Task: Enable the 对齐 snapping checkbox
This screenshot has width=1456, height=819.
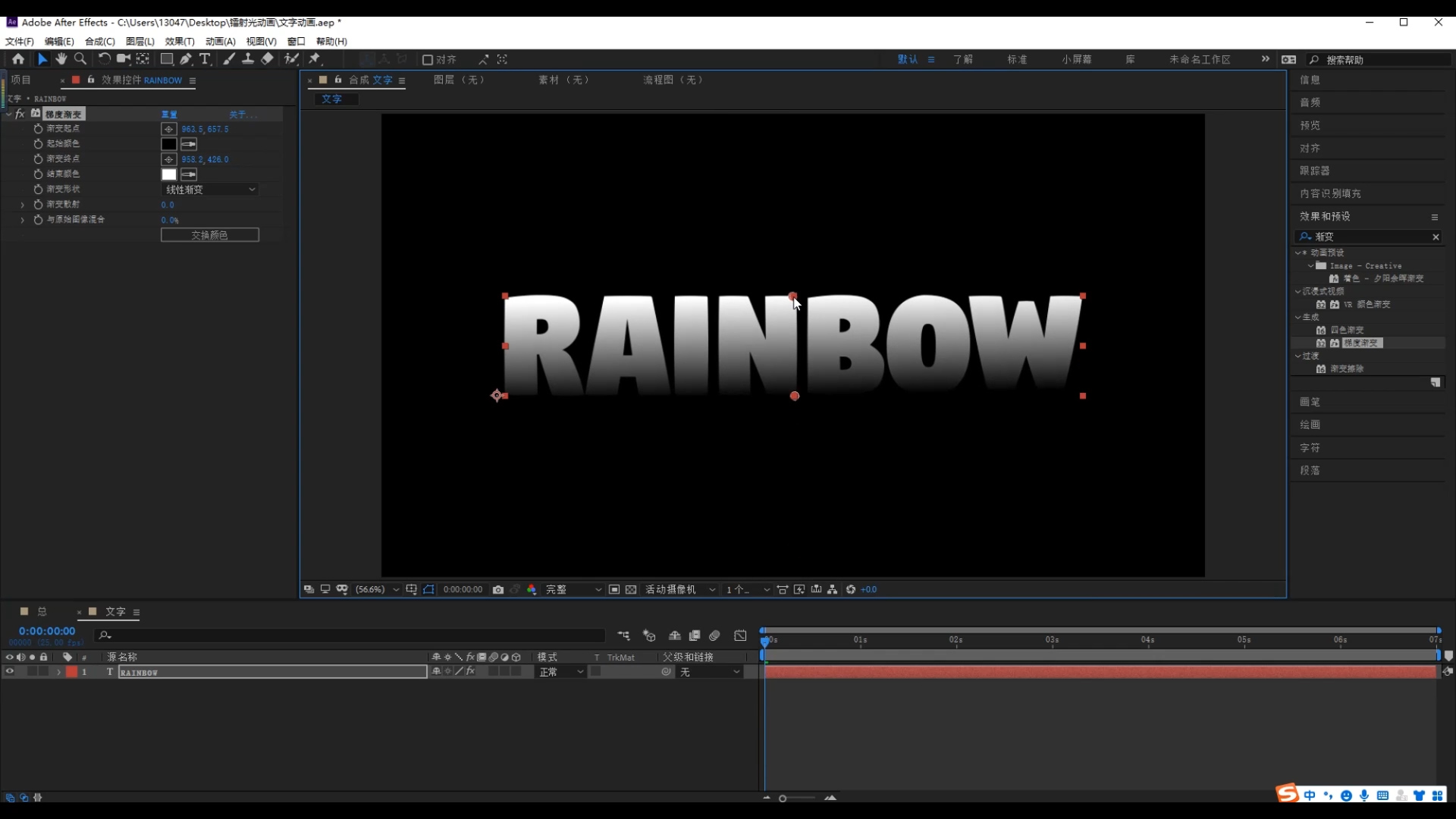Action: pyautogui.click(x=428, y=60)
